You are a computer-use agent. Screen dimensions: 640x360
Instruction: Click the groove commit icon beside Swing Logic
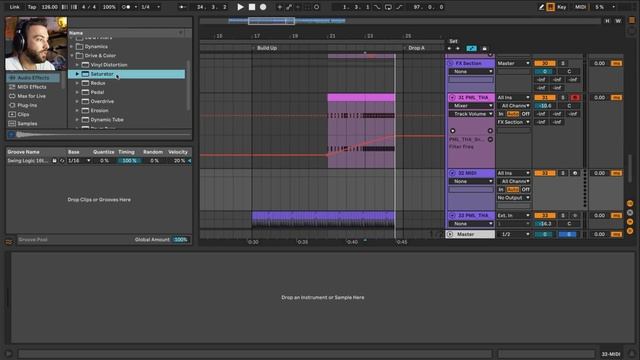click(62, 160)
